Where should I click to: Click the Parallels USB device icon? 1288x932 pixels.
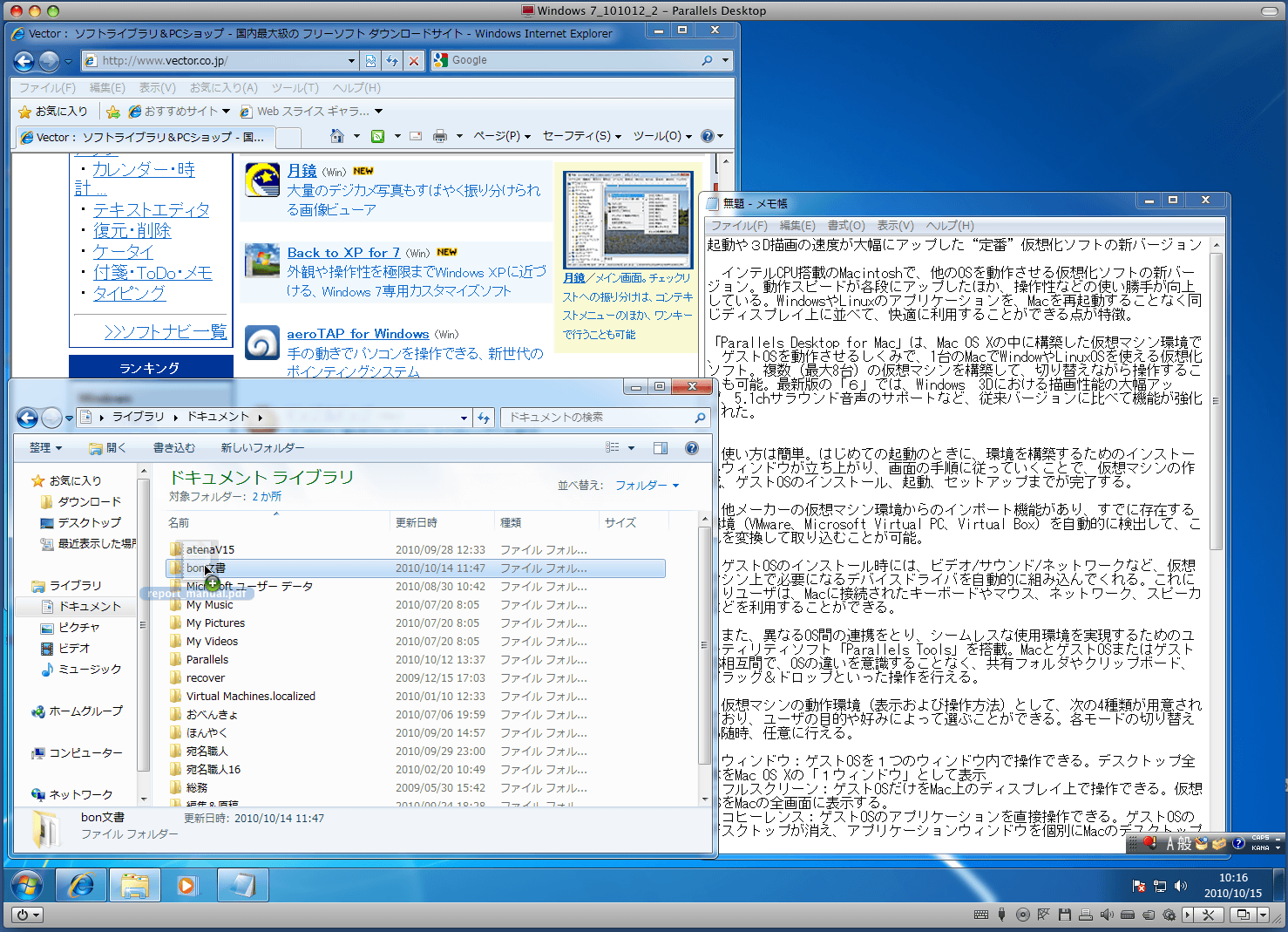[x=1002, y=915]
